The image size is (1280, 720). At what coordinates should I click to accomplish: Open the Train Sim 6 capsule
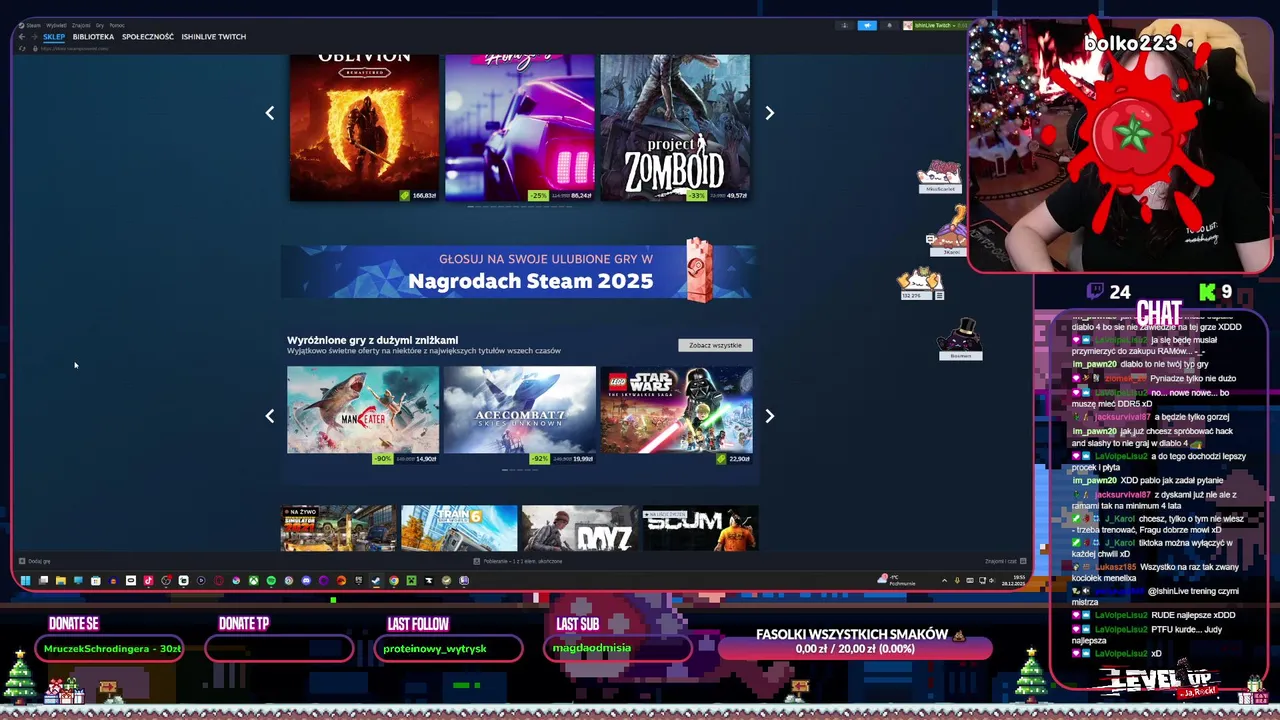pyautogui.click(x=459, y=528)
